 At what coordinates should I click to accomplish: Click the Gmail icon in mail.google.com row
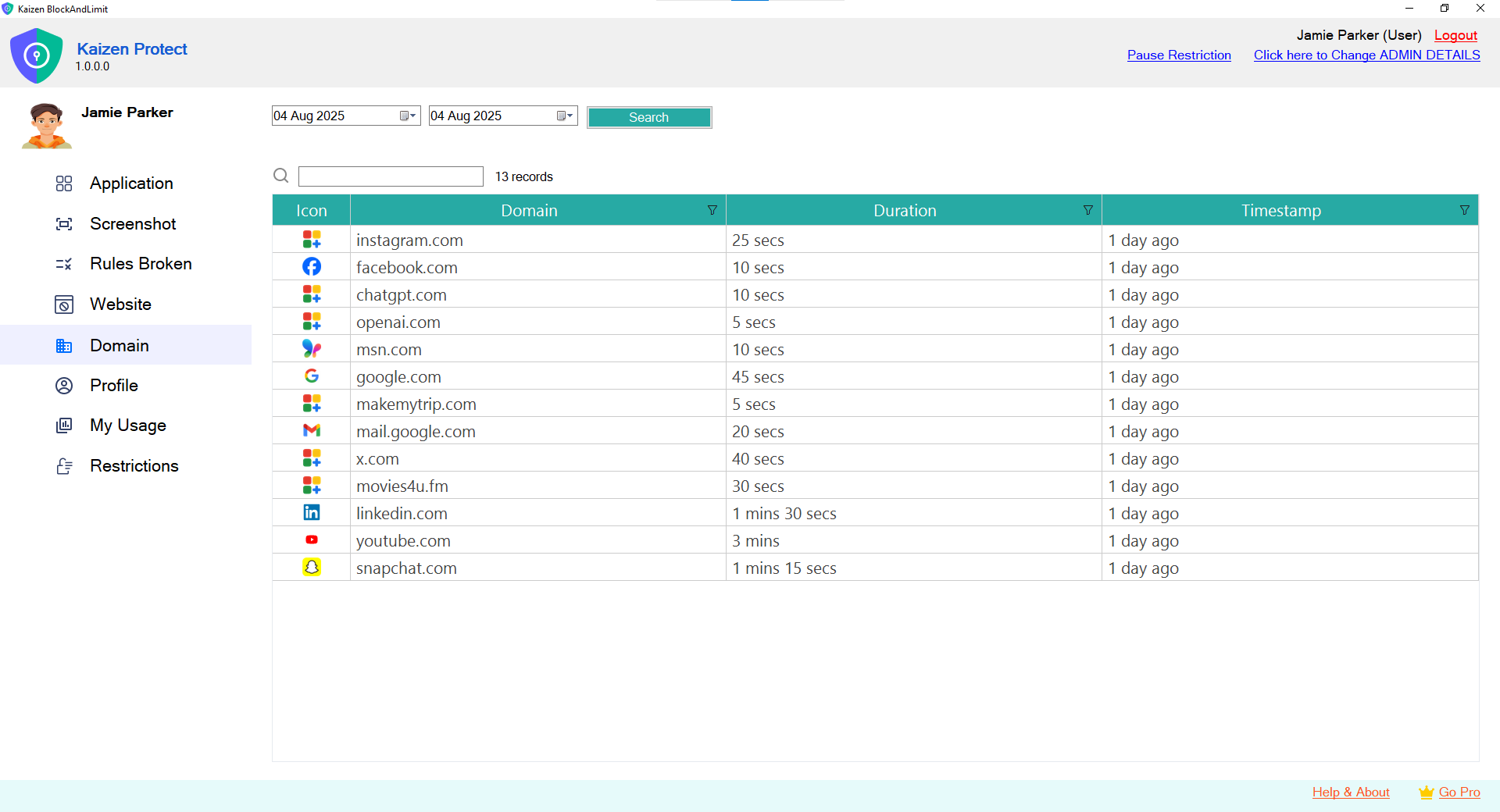312,431
